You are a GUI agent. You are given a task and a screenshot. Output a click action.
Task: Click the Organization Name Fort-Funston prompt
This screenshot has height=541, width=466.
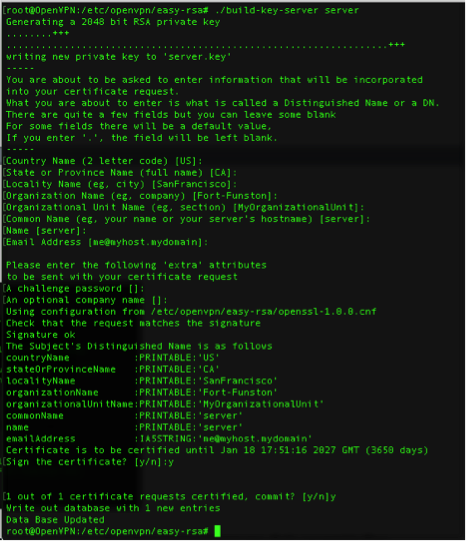(x=142, y=196)
